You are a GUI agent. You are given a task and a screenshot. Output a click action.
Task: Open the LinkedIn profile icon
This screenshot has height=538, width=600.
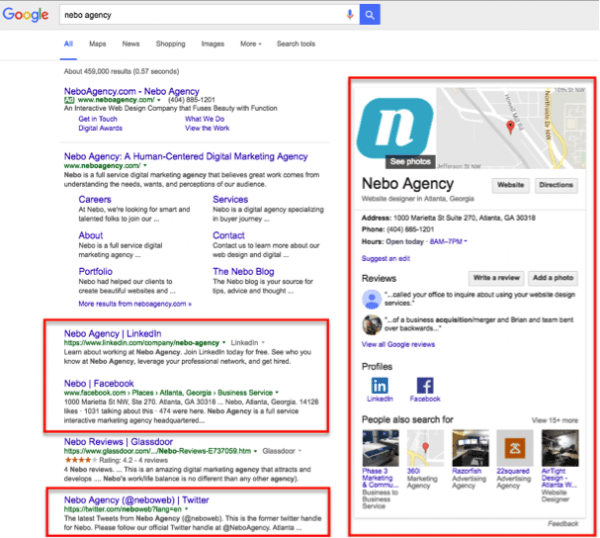point(381,386)
